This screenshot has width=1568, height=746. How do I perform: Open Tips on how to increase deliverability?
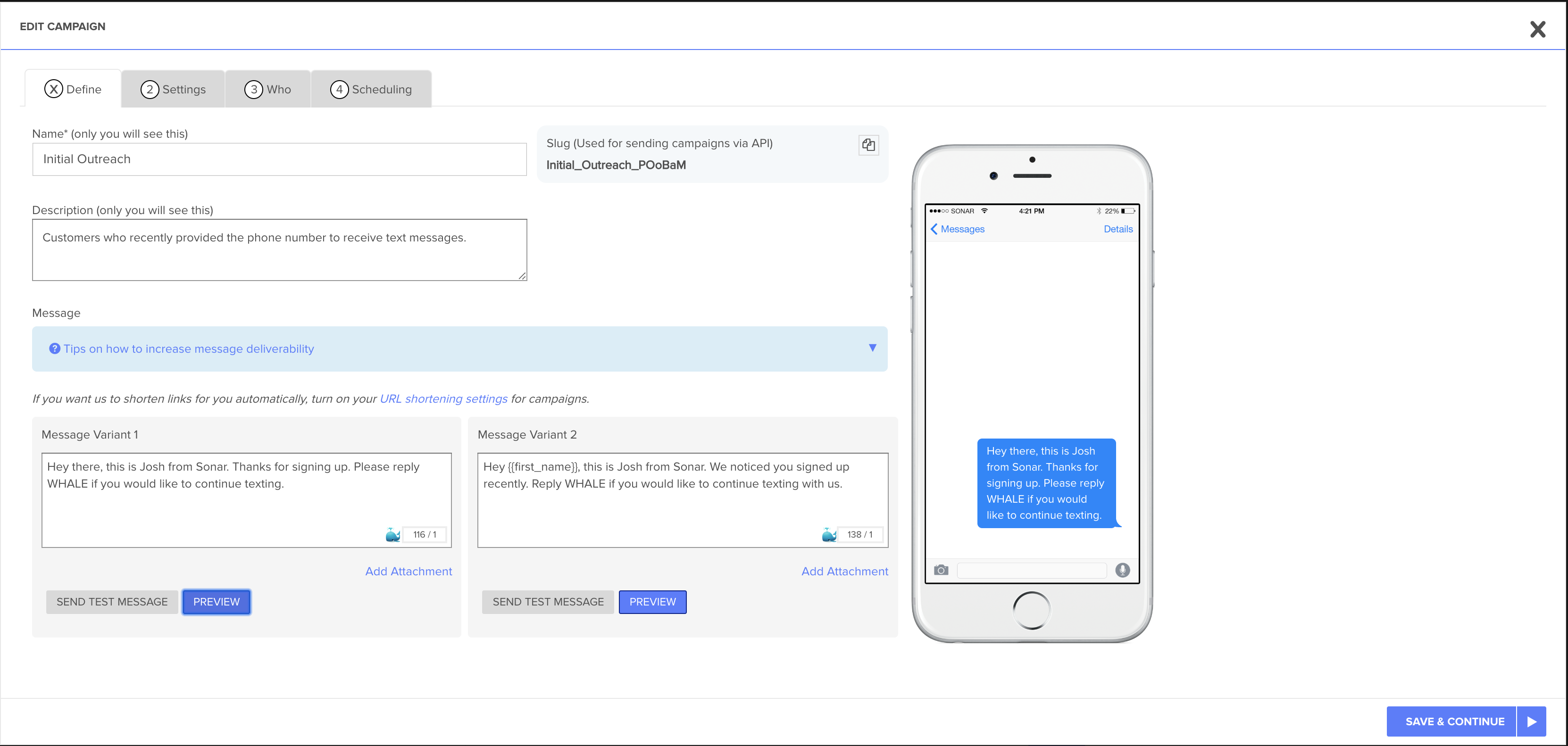click(189, 348)
